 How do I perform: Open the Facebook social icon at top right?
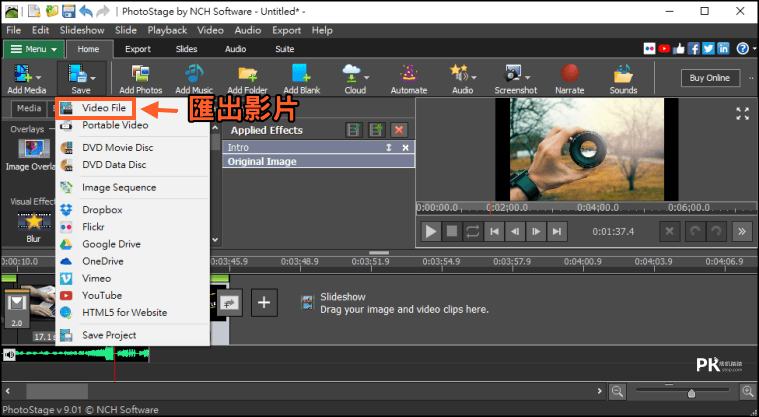[694, 48]
